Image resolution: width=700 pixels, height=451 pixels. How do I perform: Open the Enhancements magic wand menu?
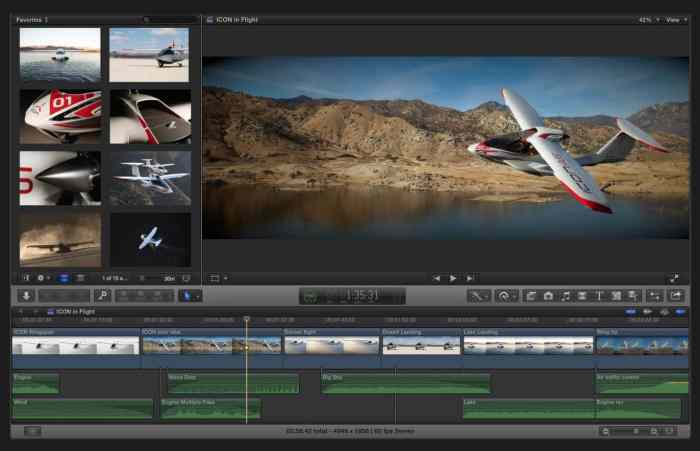479,296
